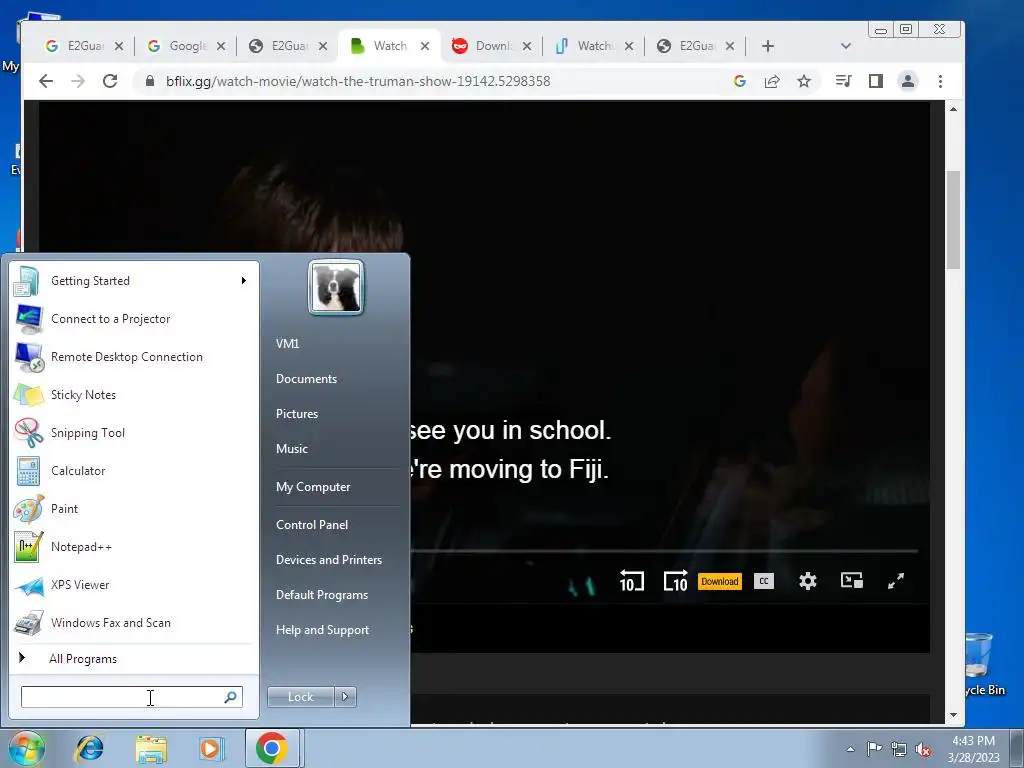This screenshot has width=1024, height=768.
Task: Open video player settings gear
Action: coord(808,581)
